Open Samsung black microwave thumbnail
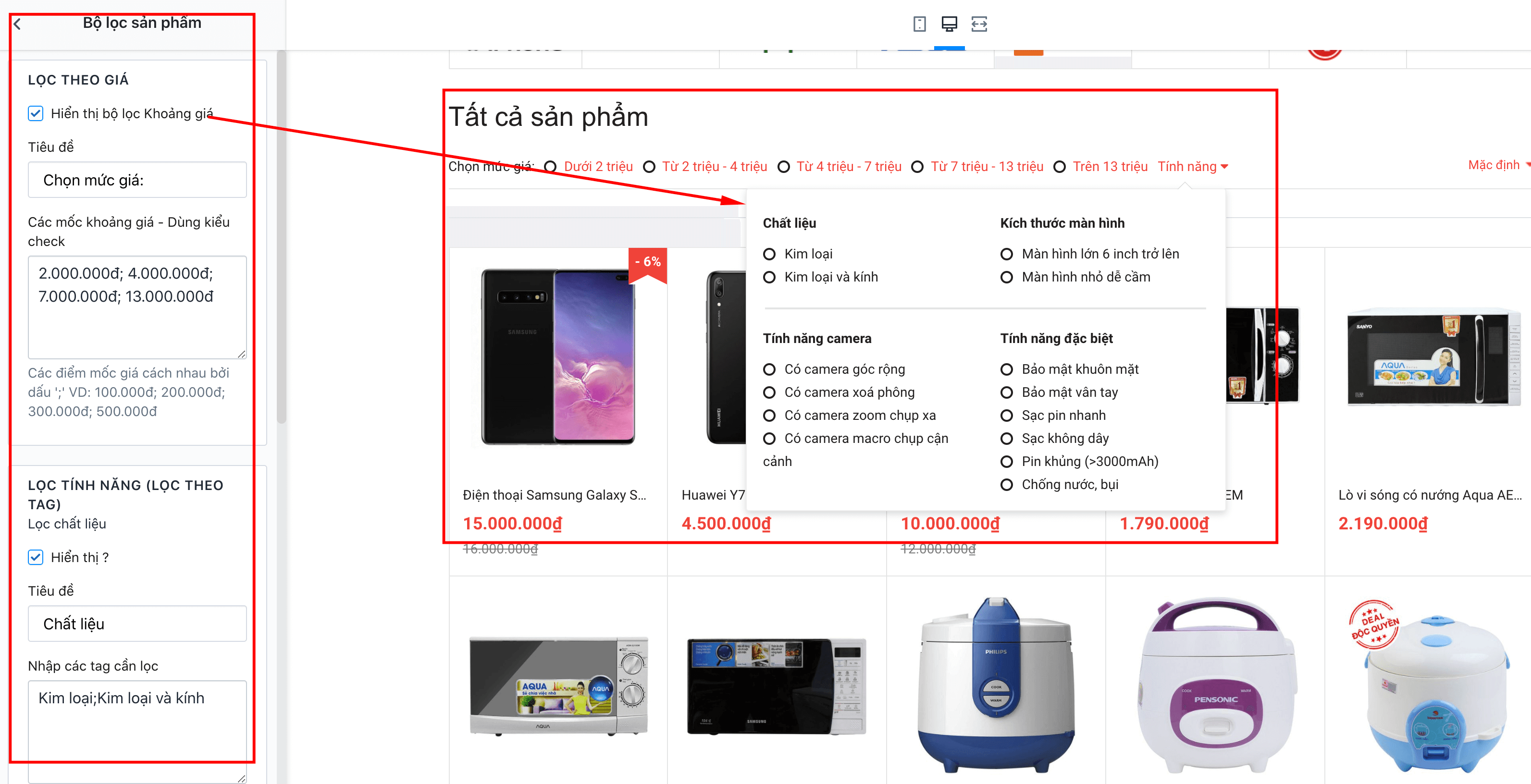This screenshot has height=784, width=1531. pos(777,686)
